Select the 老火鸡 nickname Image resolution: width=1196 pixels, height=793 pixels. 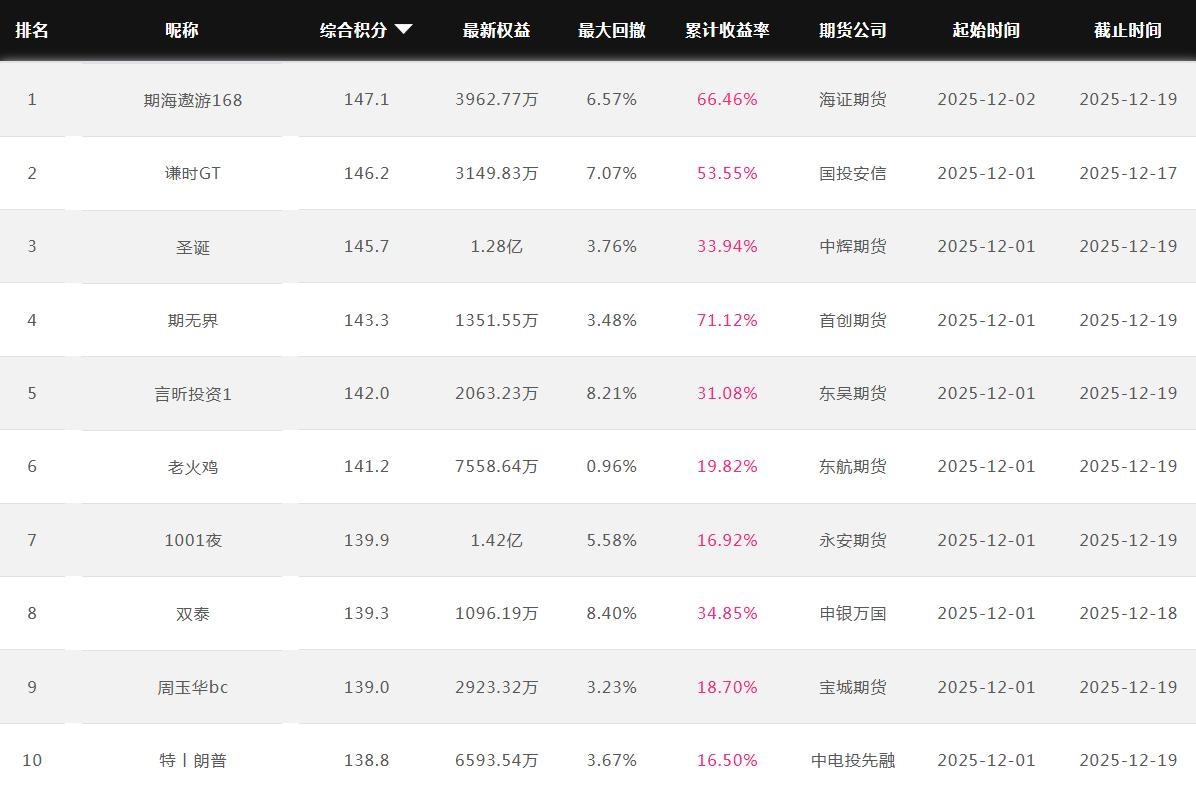pos(193,467)
